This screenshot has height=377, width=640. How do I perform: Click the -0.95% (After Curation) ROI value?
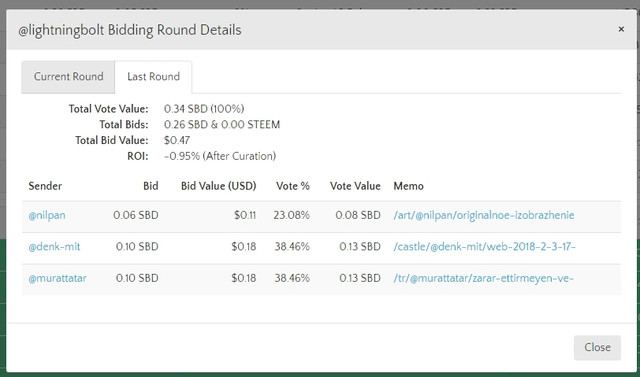click(x=220, y=156)
